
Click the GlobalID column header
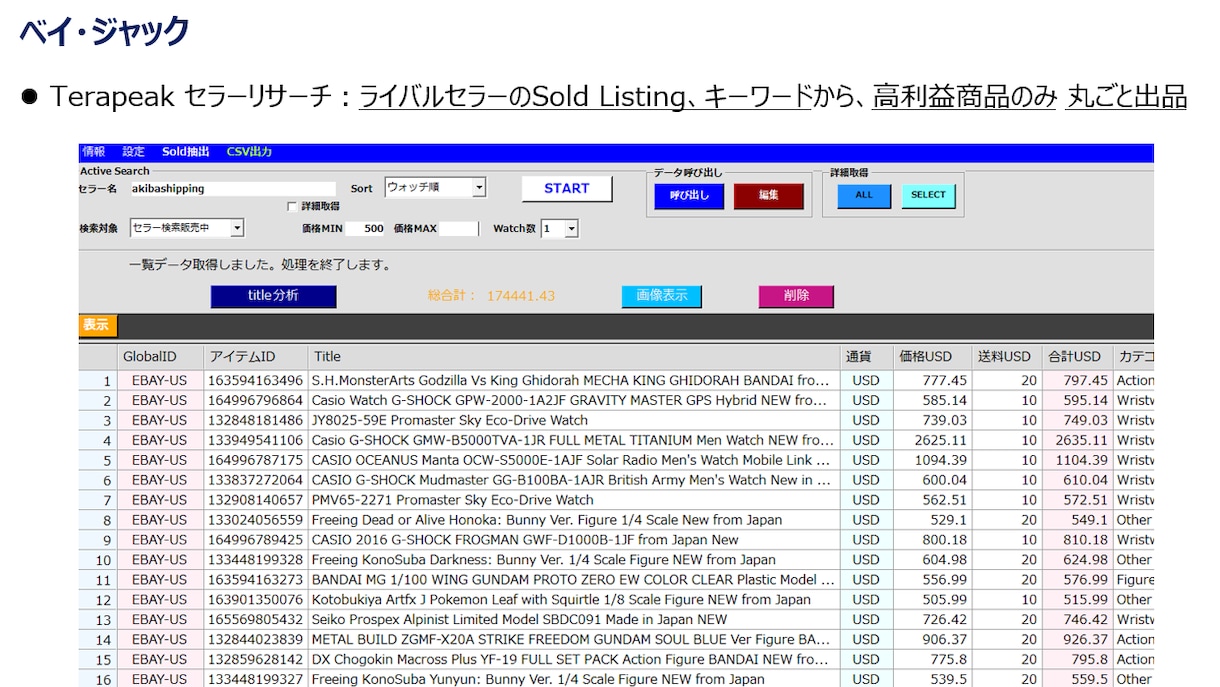[x=160, y=356]
